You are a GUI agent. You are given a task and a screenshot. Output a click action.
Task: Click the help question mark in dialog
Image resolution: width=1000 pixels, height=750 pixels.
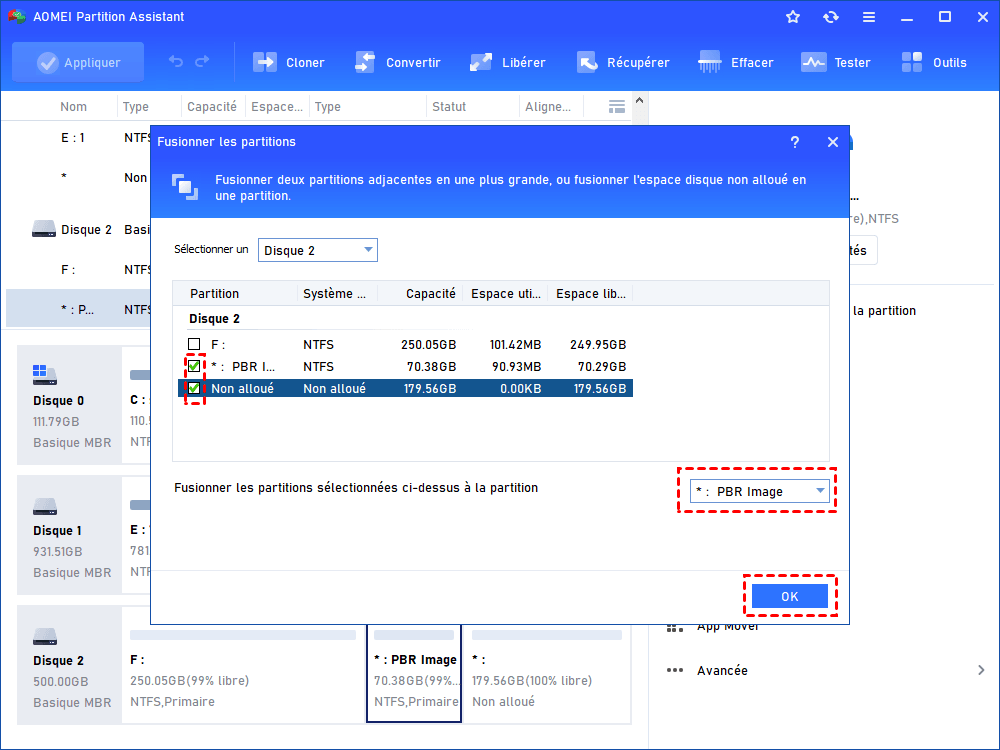pos(795,142)
